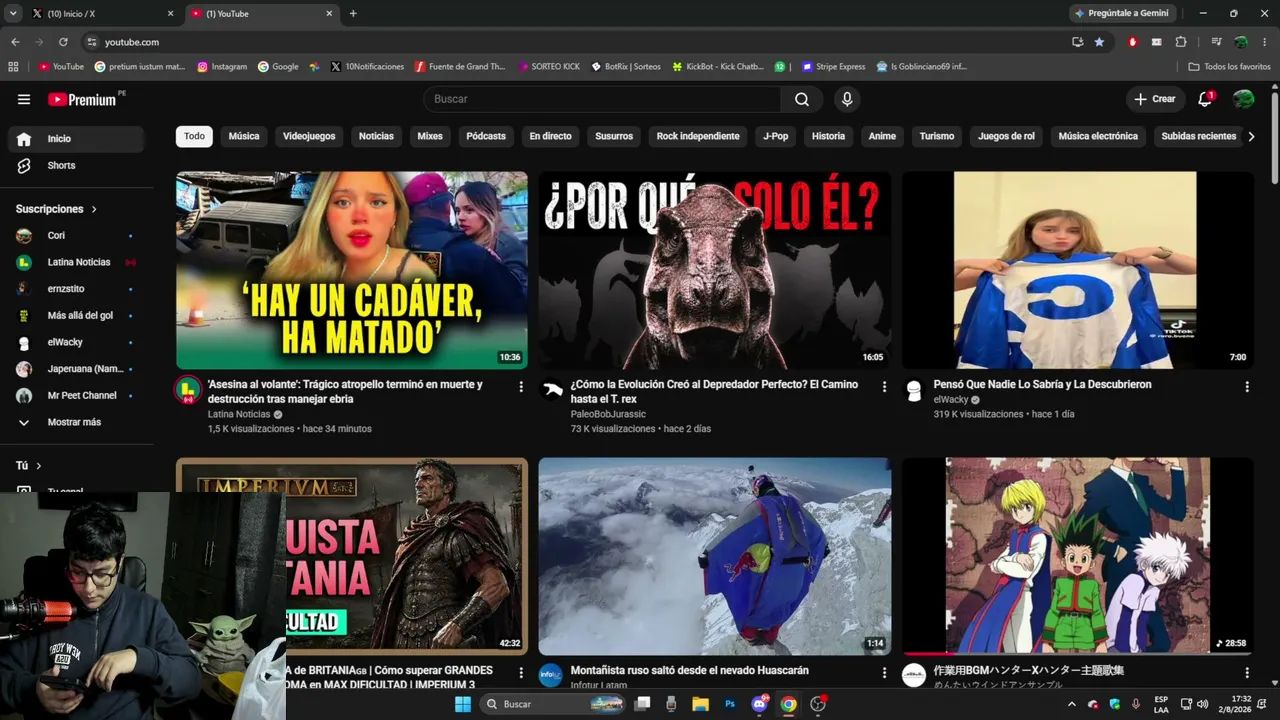Viewport: 1280px width, 720px height.
Task: Open Chrome media controls icon
Action: click(x=1216, y=42)
